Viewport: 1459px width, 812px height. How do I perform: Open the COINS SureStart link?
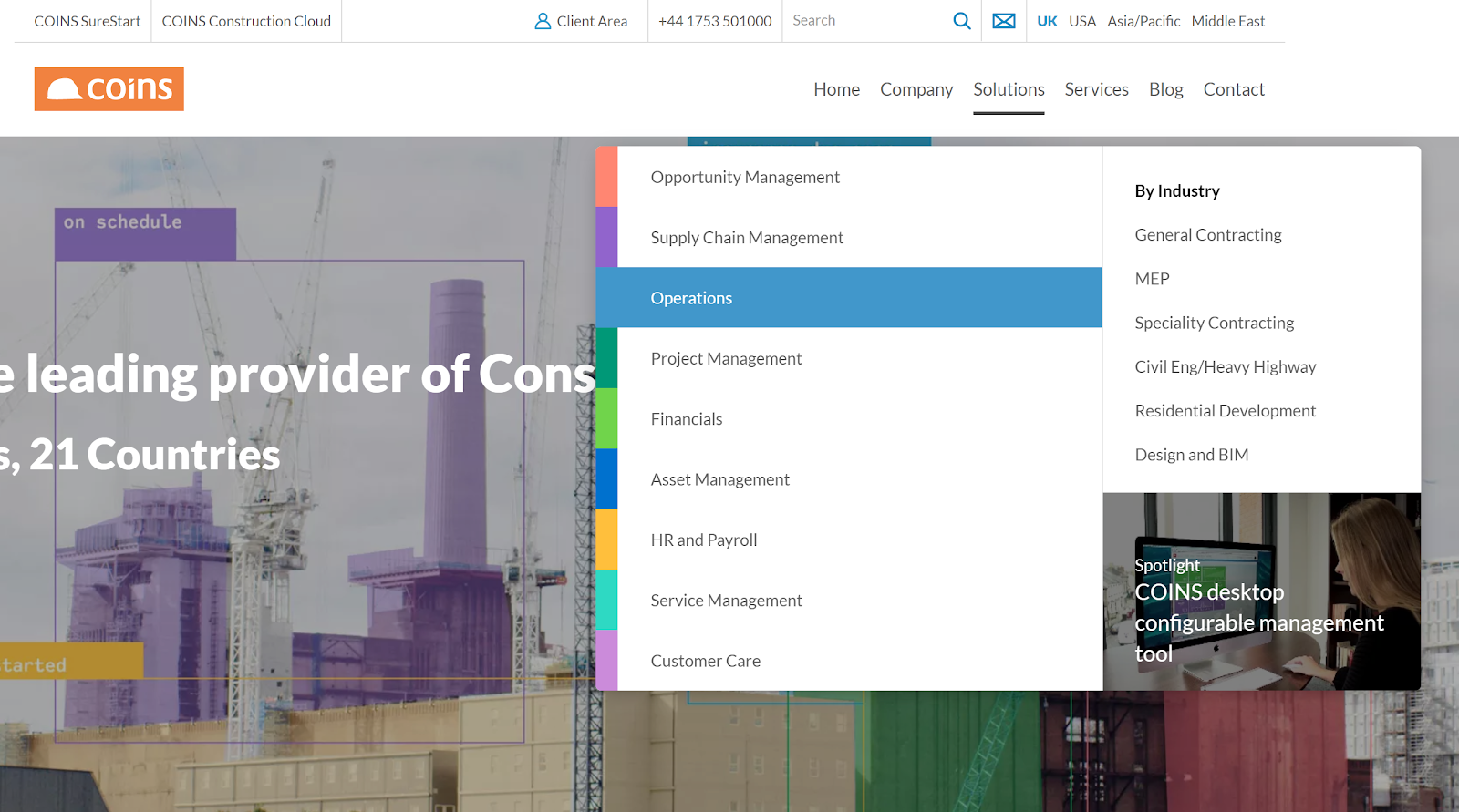[x=88, y=21]
